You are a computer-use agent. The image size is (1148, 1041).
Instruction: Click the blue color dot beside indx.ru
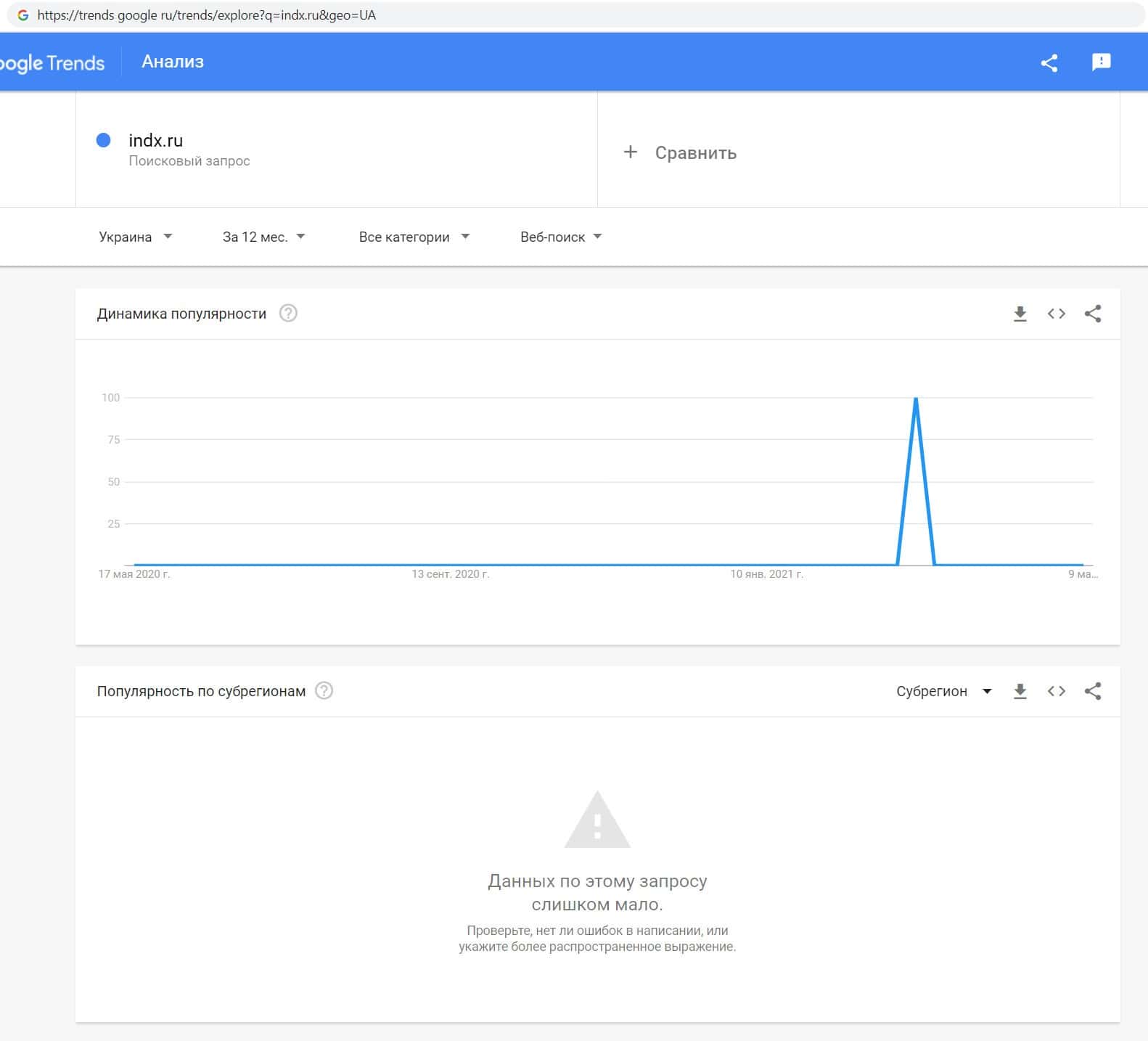click(x=104, y=140)
